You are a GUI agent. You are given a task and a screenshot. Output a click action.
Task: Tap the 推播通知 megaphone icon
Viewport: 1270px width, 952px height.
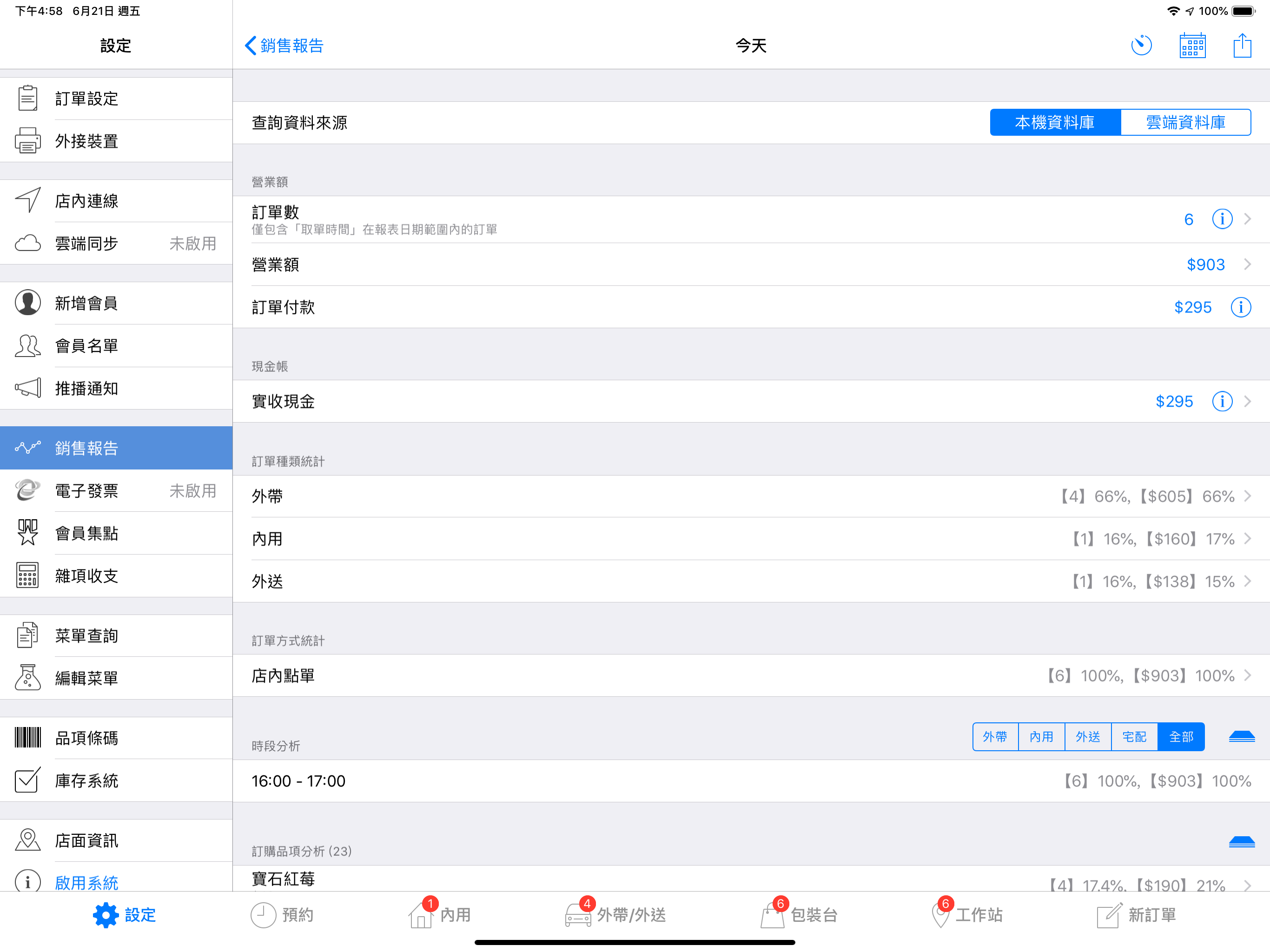coord(27,388)
